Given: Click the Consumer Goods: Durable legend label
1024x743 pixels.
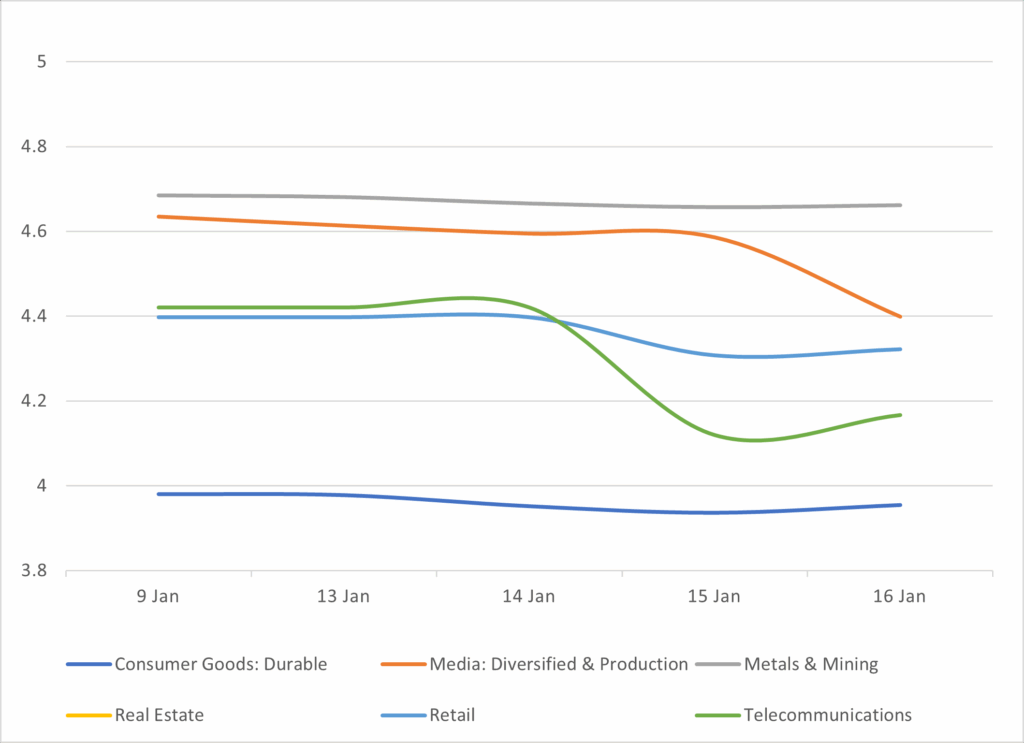Looking at the screenshot, I should (x=221, y=664).
